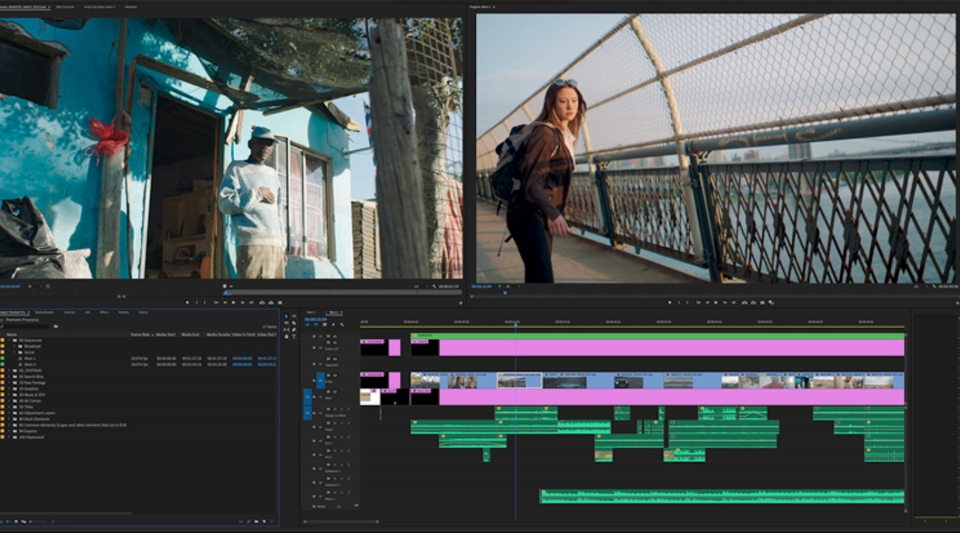The height and width of the screenshot is (533, 960).
Task: Open timeline display settings wrench
Action: pos(342,324)
